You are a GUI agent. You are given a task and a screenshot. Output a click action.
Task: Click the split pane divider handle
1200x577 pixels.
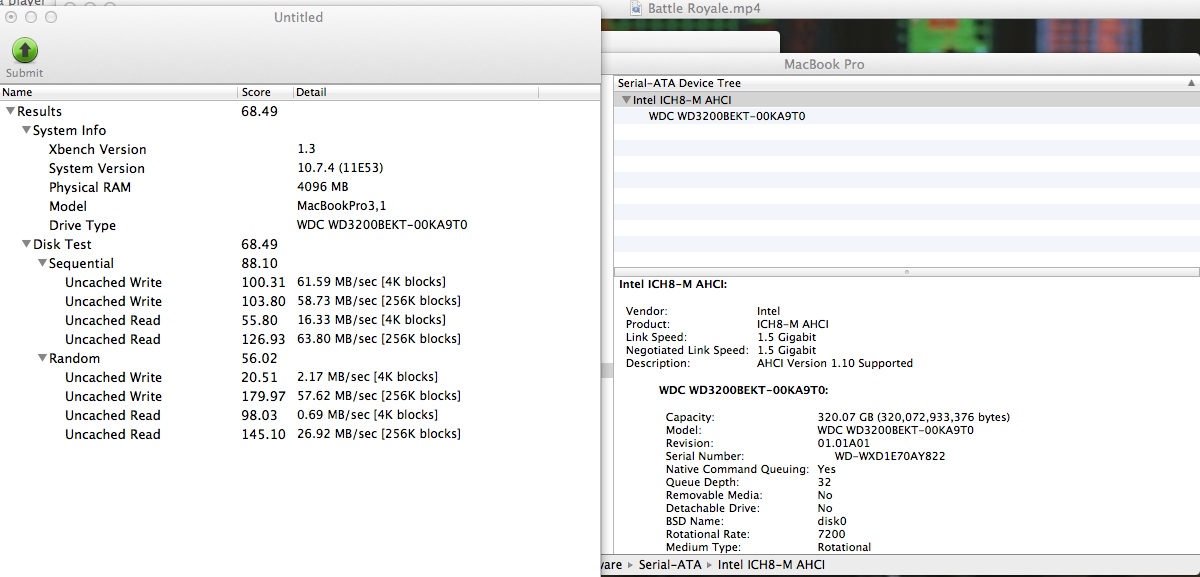(906, 271)
